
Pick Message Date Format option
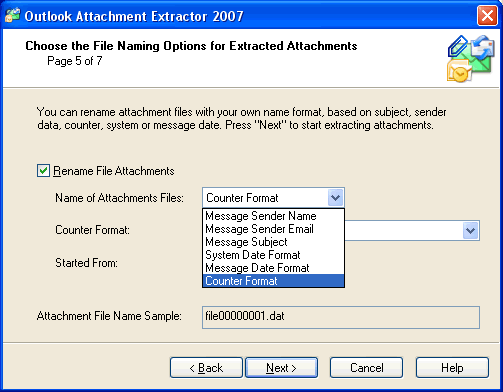click(273, 268)
